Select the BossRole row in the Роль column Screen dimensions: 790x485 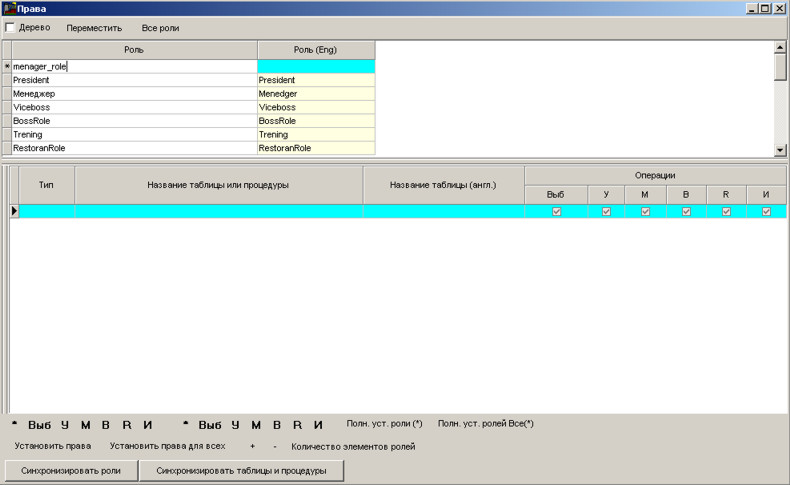pyautogui.click(x=134, y=121)
